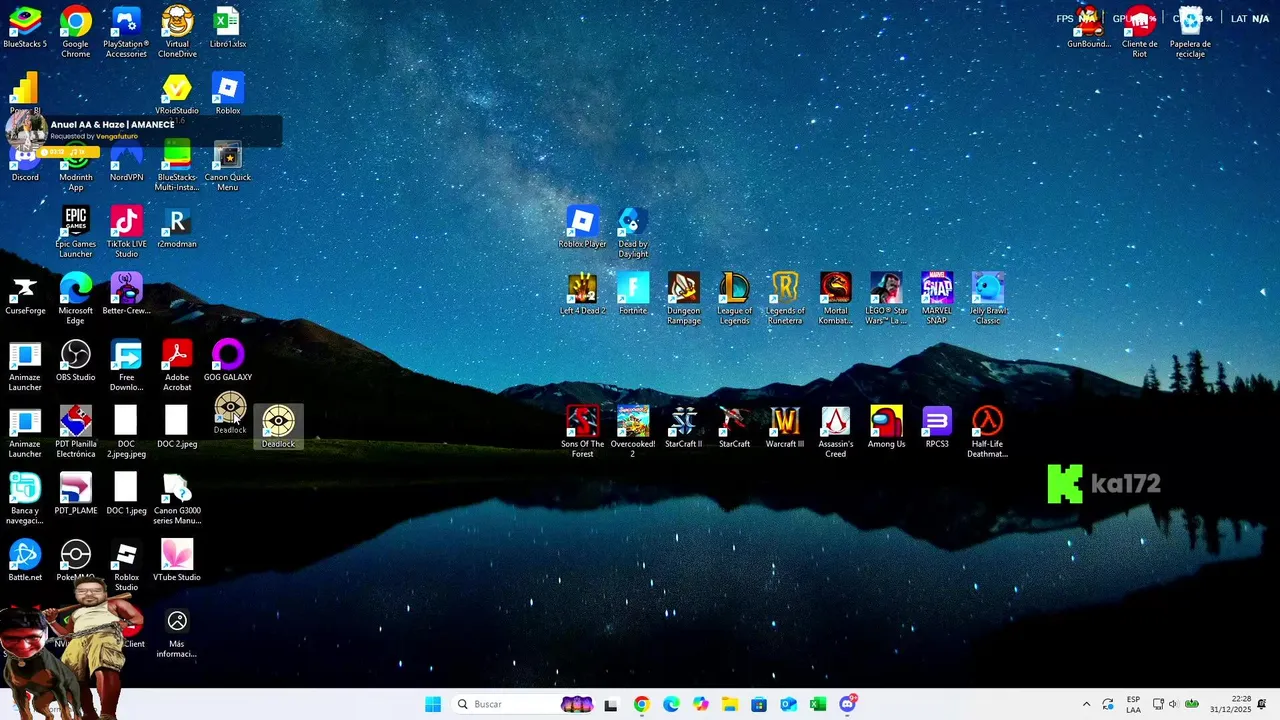Select the Cliente de Riot icon
1280x720 pixels.
coord(1140,31)
